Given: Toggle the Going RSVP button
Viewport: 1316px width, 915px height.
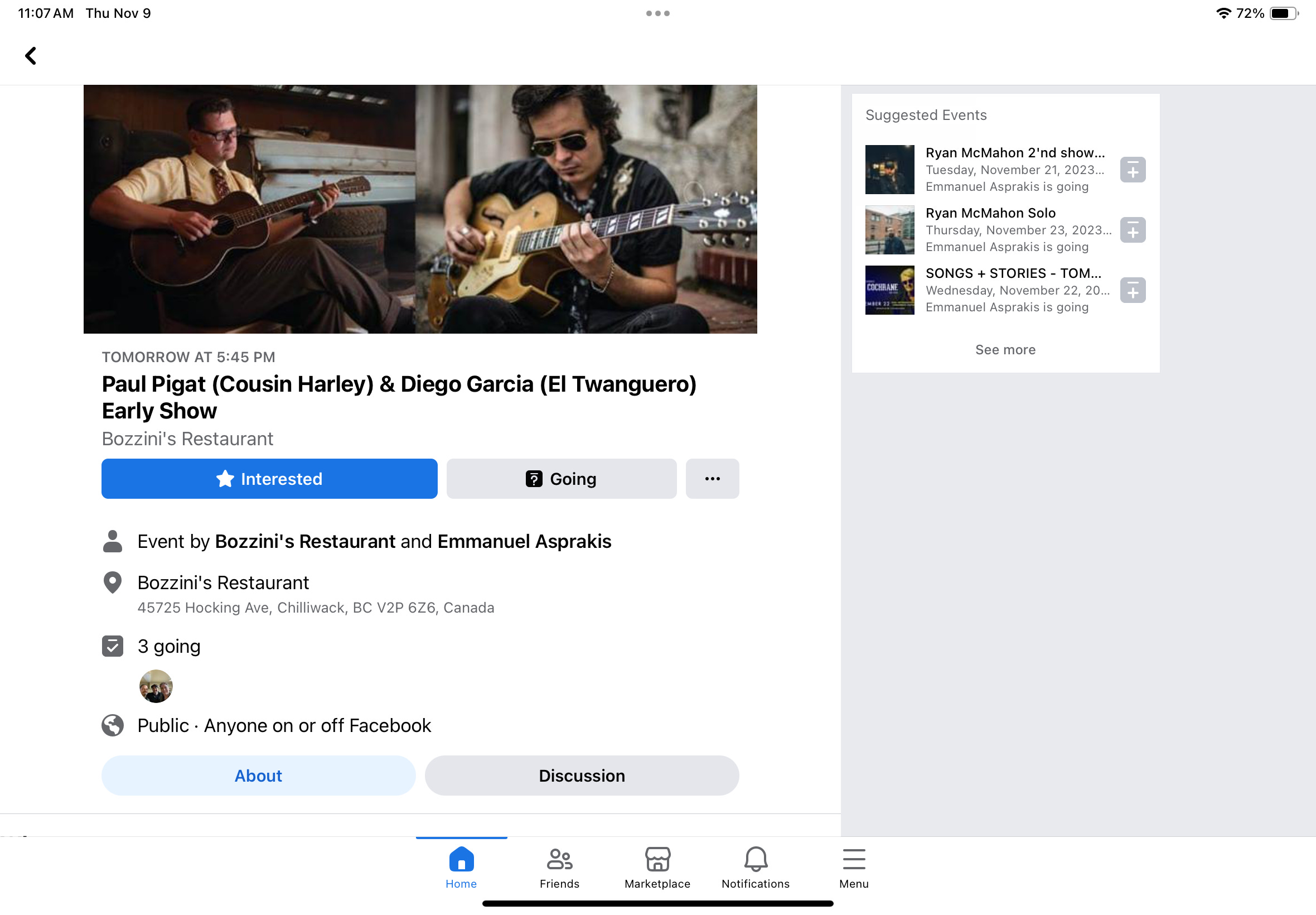Looking at the screenshot, I should coord(561,479).
